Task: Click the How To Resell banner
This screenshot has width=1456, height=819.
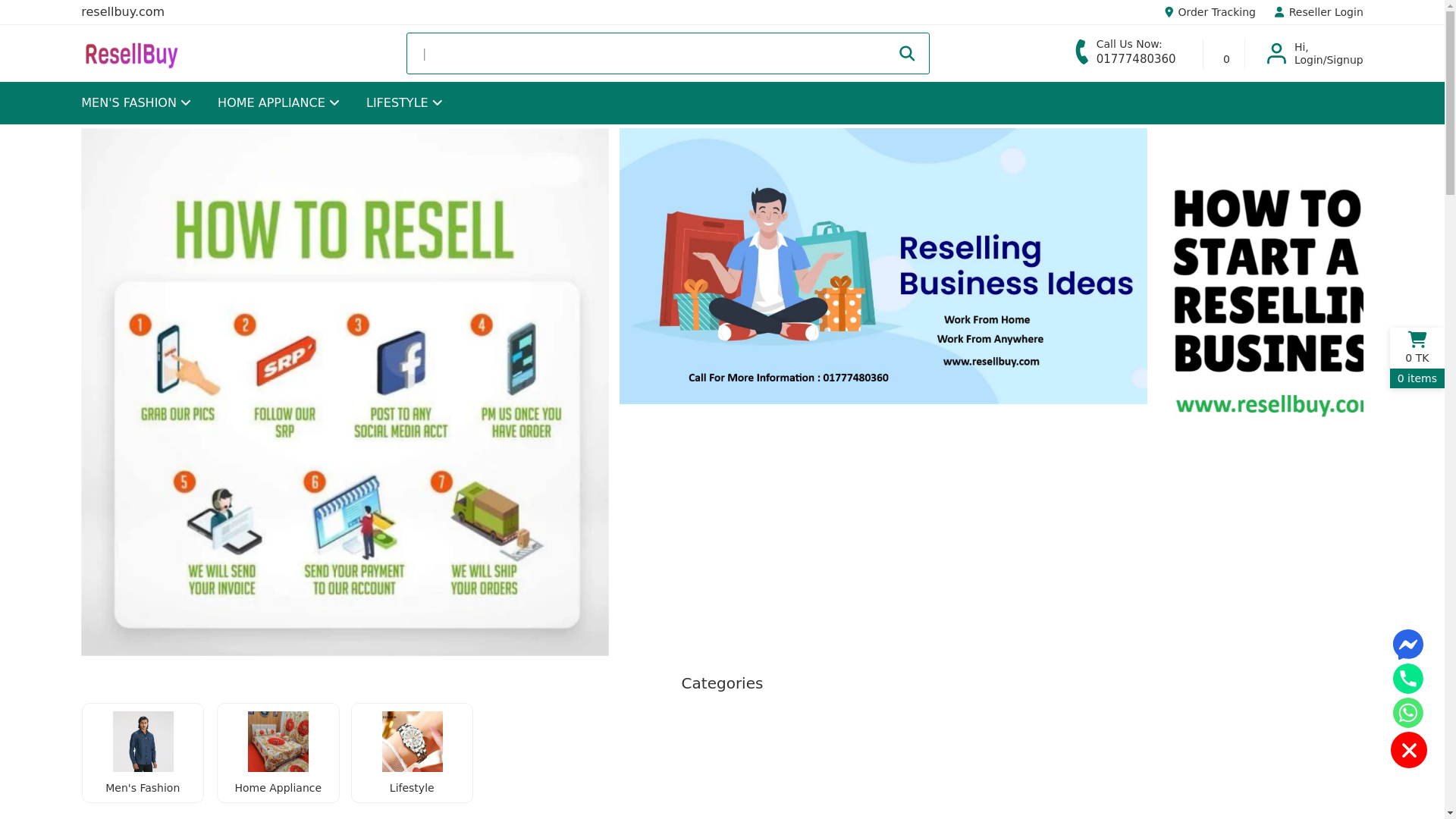Action: [345, 392]
